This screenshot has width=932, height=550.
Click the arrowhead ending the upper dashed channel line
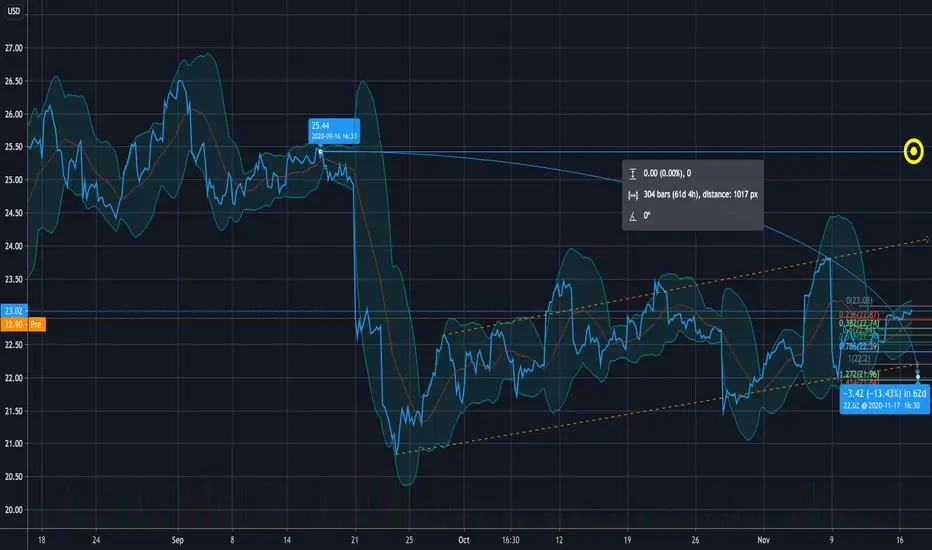coord(925,239)
